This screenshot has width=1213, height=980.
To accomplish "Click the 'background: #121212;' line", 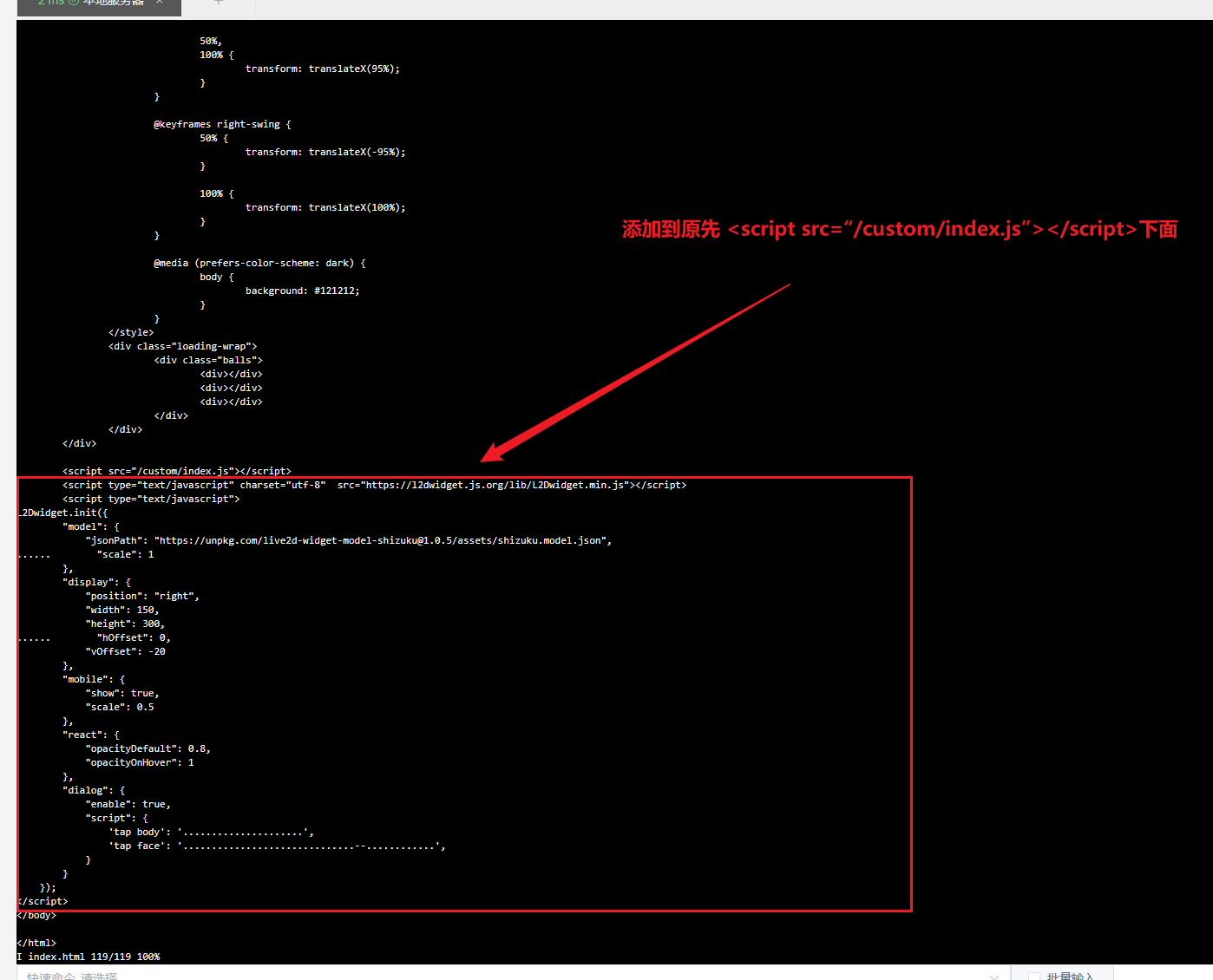I will pyautogui.click(x=302, y=291).
